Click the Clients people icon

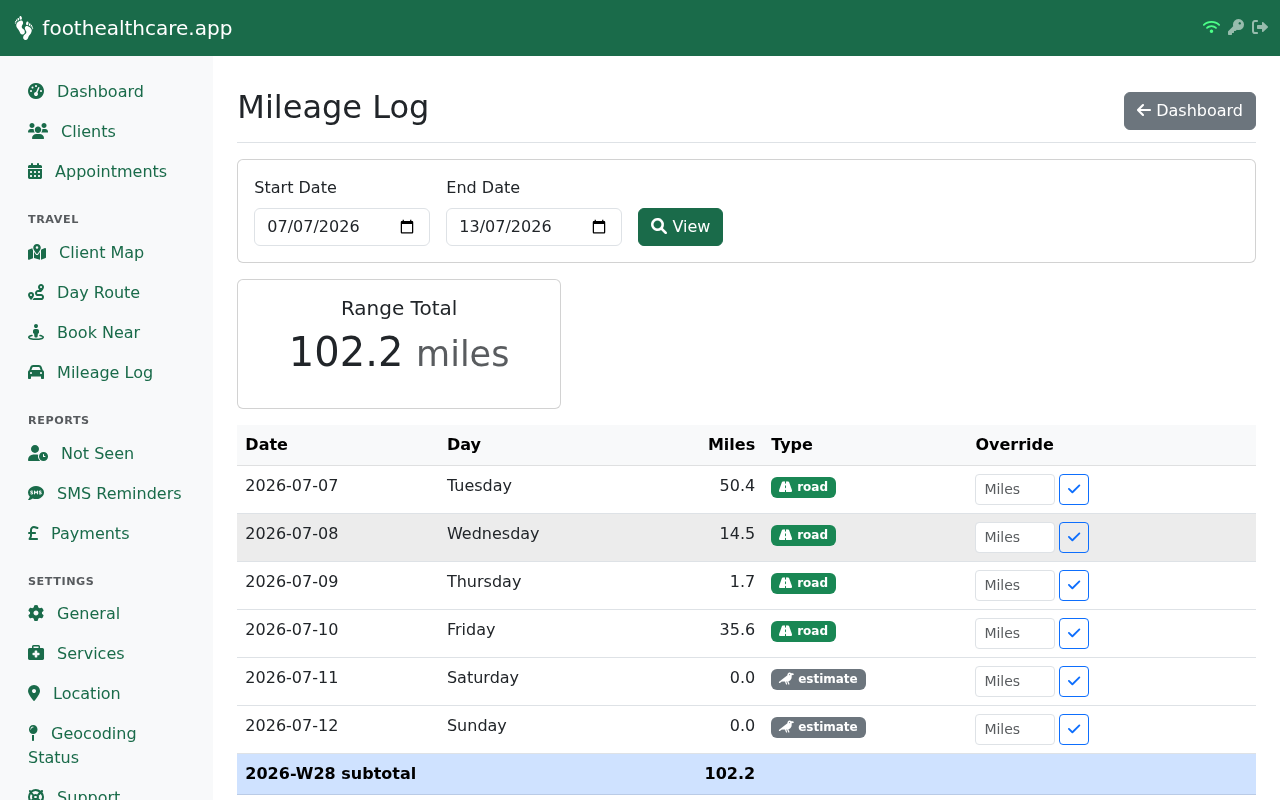(x=38, y=131)
